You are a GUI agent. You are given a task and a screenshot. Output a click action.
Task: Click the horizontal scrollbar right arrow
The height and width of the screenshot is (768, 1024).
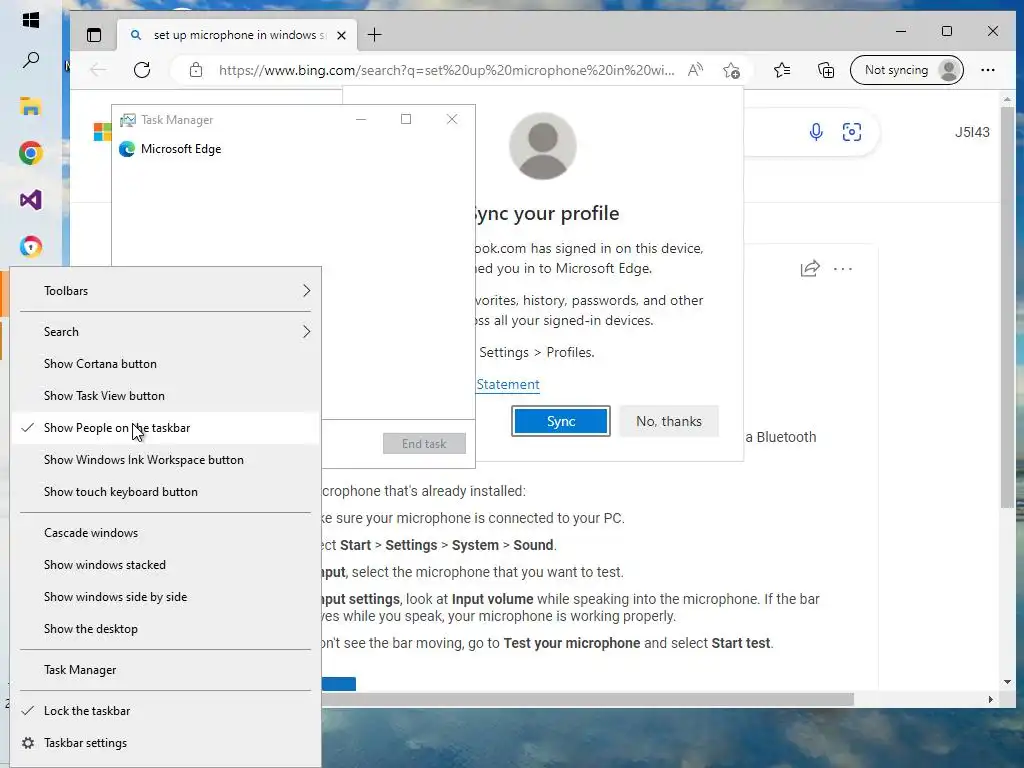[x=991, y=699]
